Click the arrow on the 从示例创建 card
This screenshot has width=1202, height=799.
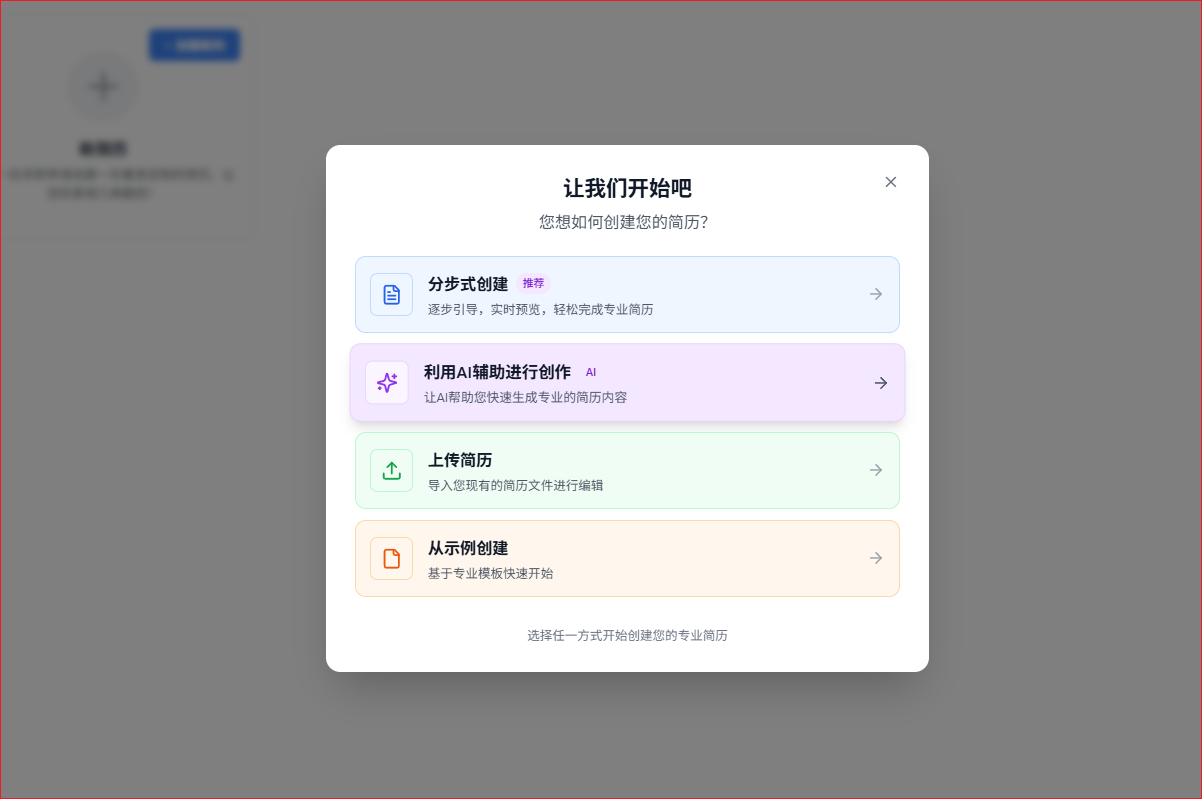(875, 558)
